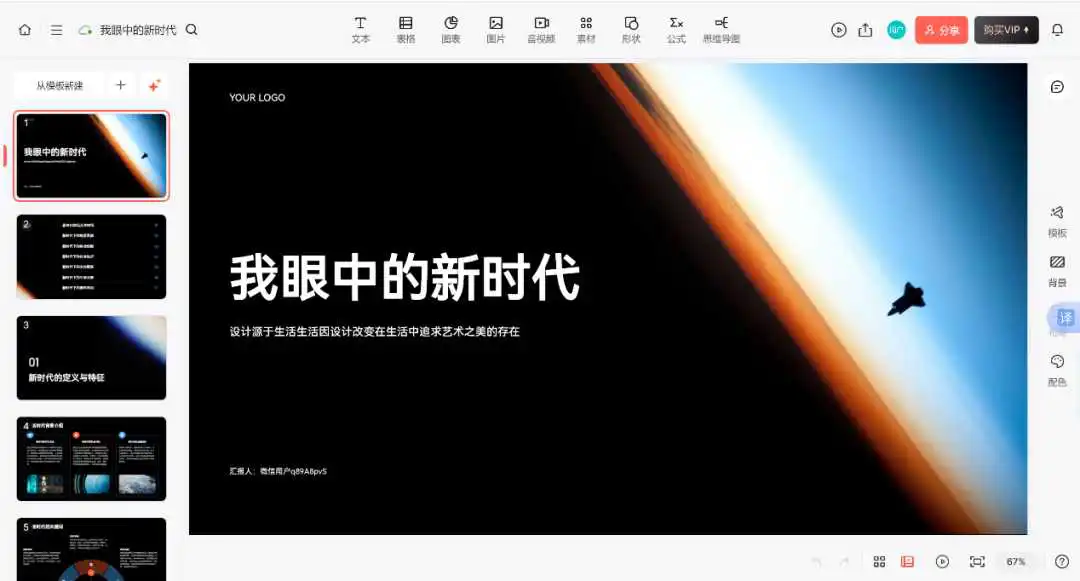
Task: Click the redo arrow
Action: click(844, 562)
